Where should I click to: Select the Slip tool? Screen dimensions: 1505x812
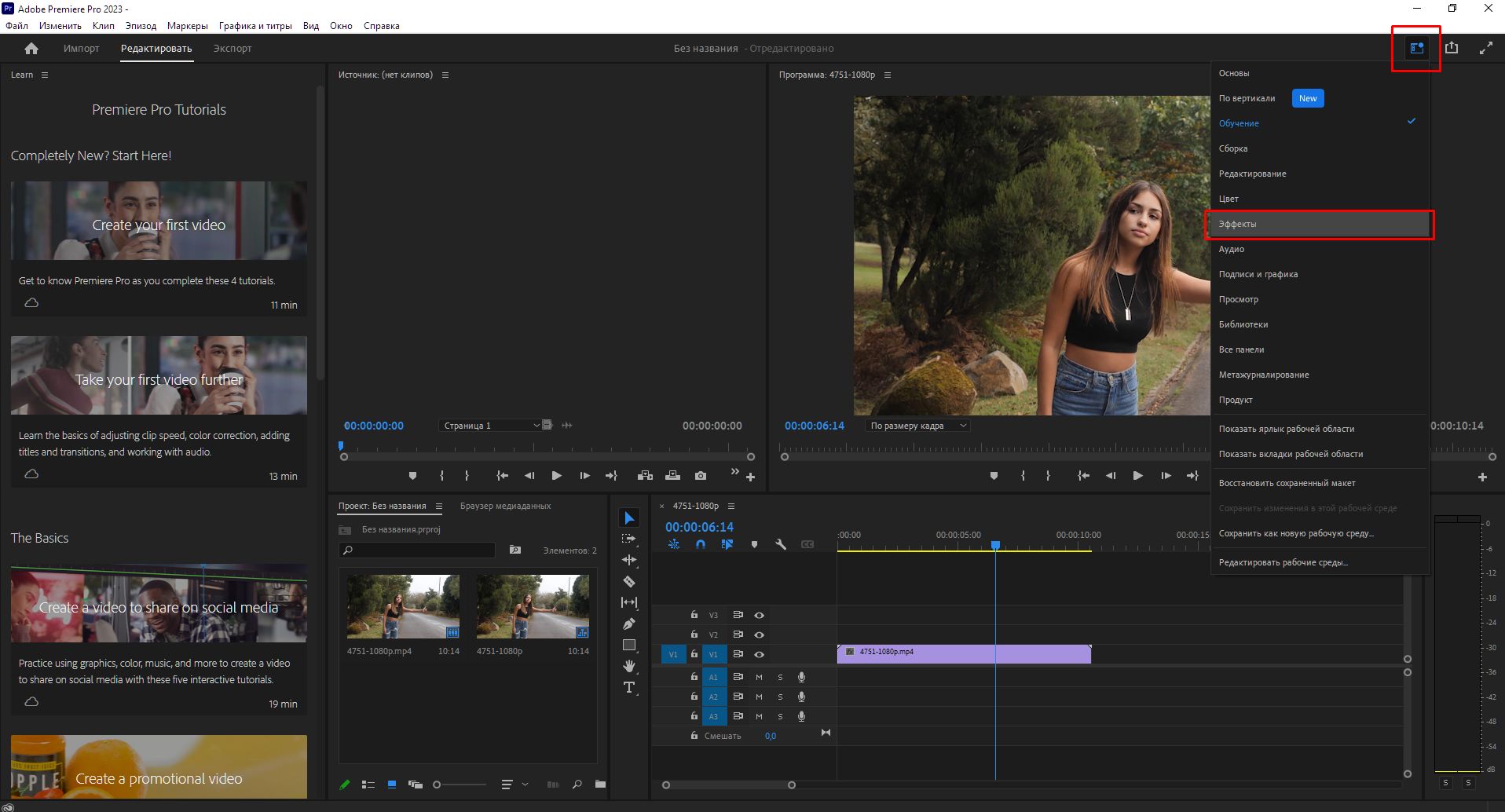click(629, 602)
